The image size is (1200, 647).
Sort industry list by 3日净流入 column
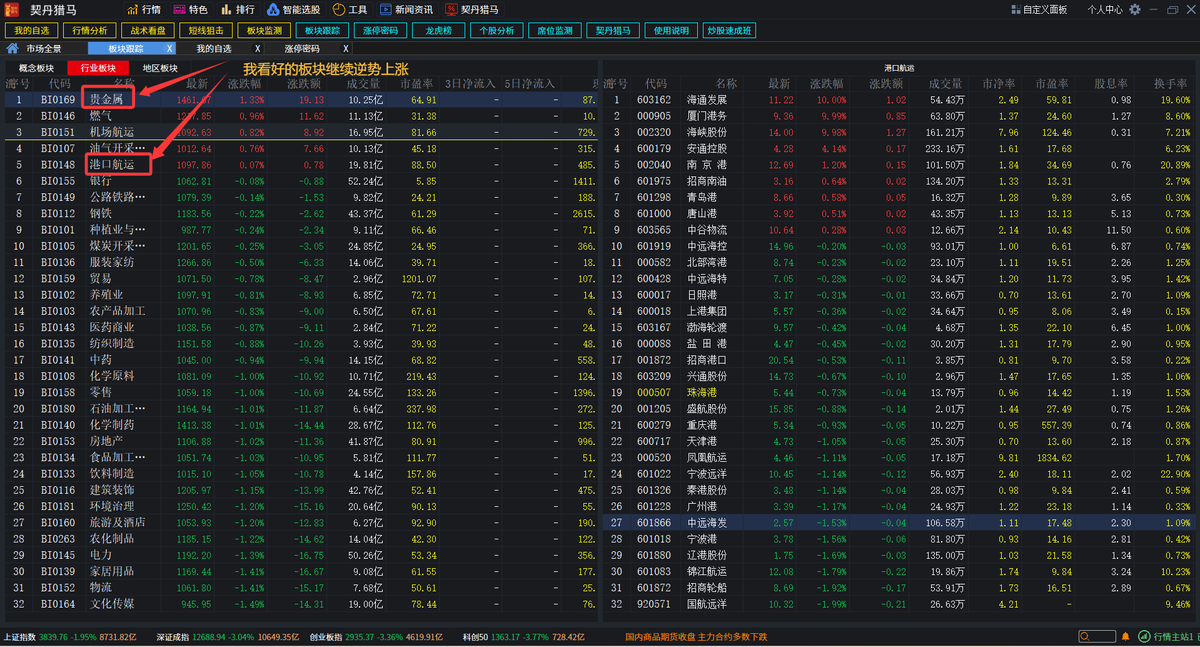click(469, 84)
